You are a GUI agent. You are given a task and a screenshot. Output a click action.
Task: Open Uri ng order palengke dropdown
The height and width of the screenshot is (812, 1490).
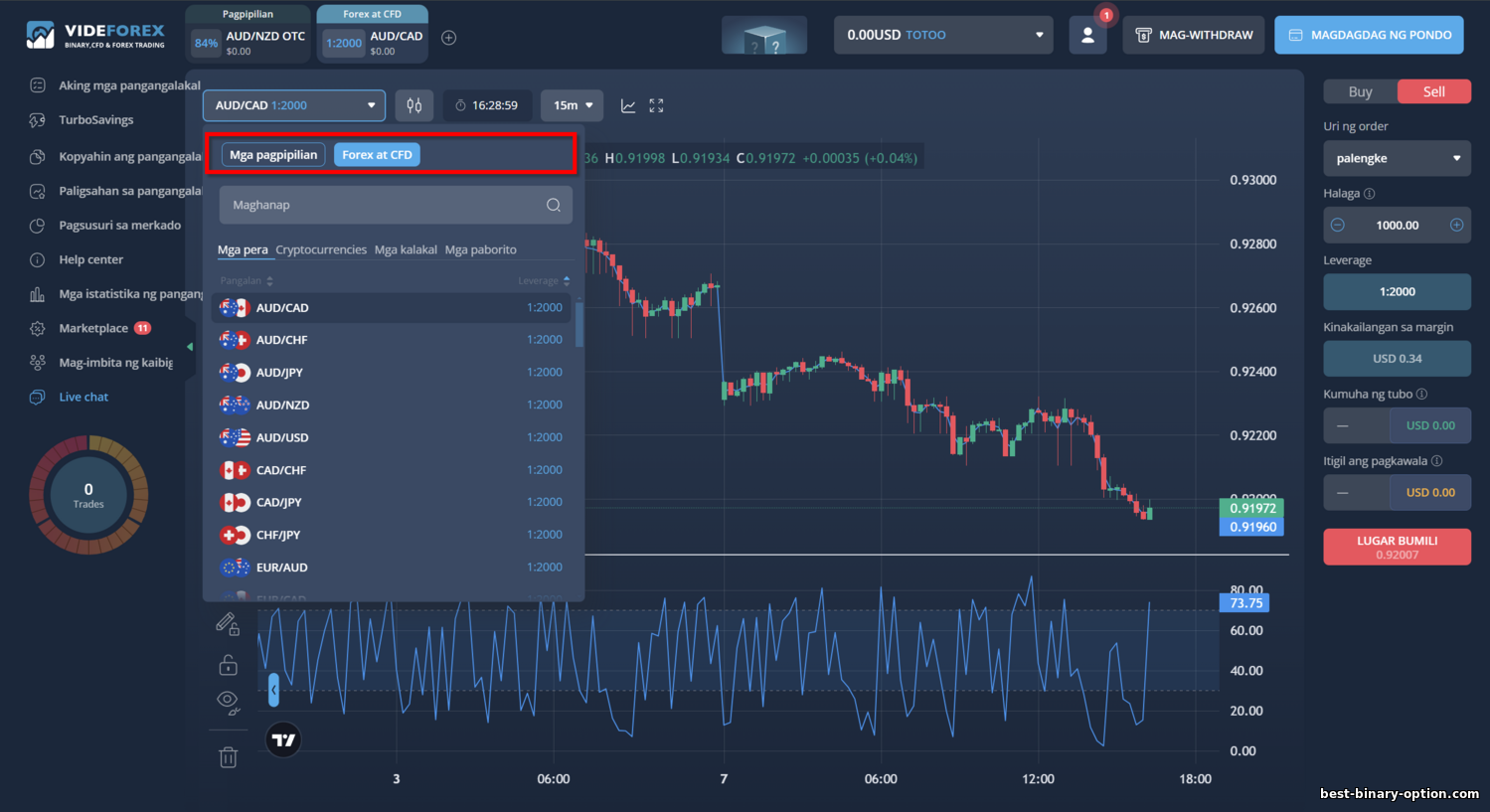[x=1397, y=158]
